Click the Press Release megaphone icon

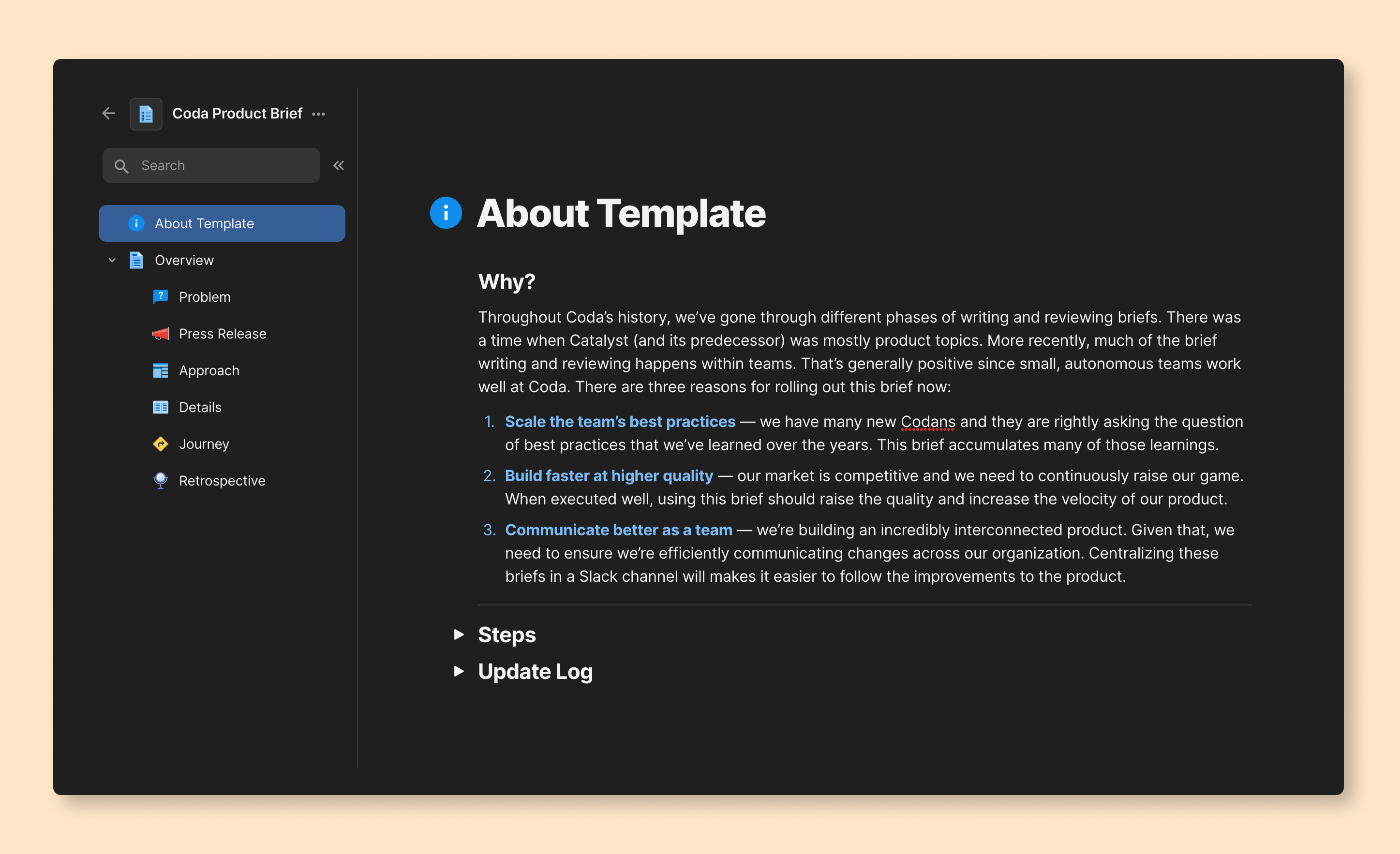161,333
